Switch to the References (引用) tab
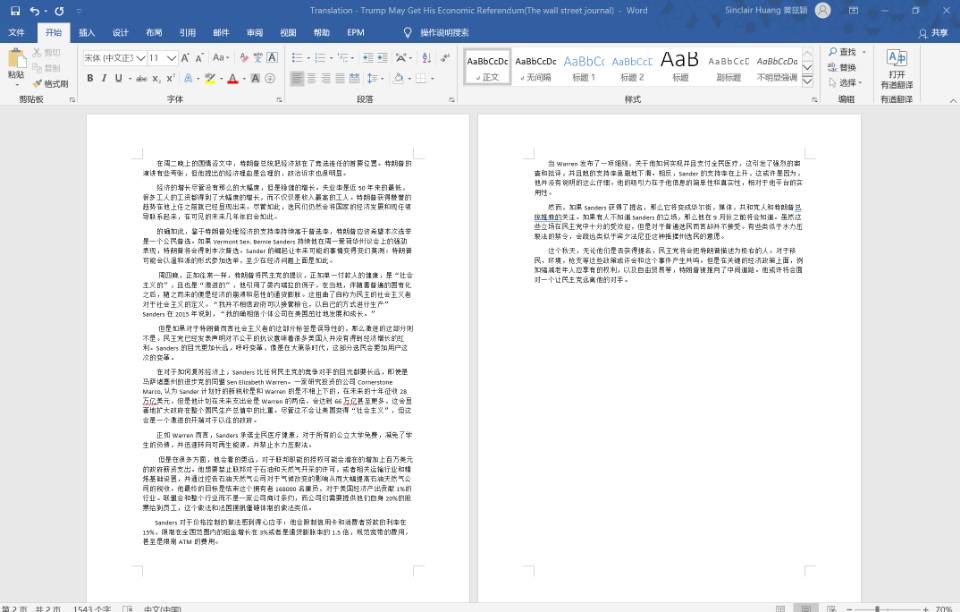This screenshot has height=612, width=960. point(187,32)
